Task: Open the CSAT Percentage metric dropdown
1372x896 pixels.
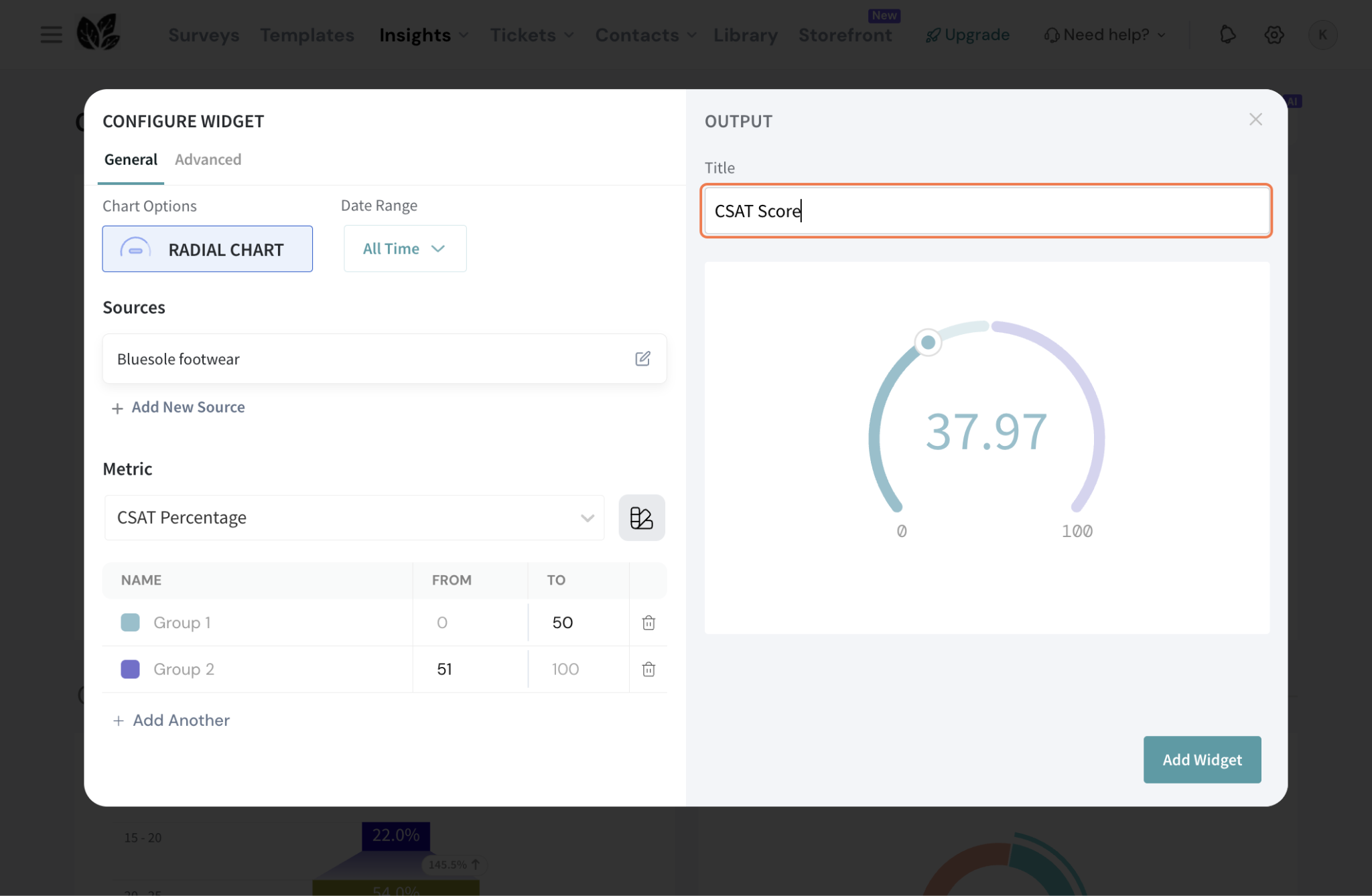Action: coord(354,518)
